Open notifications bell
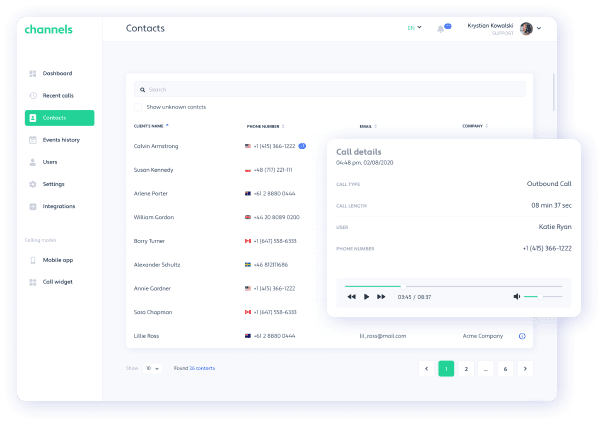Viewport: 604px width, 424px height. pyautogui.click(x=441, y=29)
